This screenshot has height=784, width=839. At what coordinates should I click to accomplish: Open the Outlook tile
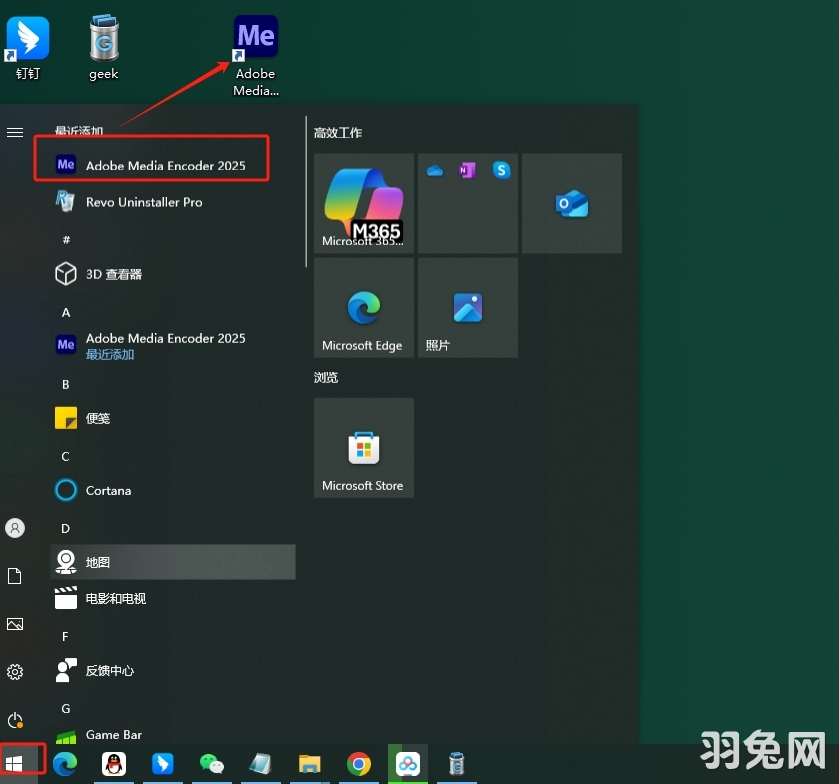pos(571,203)
